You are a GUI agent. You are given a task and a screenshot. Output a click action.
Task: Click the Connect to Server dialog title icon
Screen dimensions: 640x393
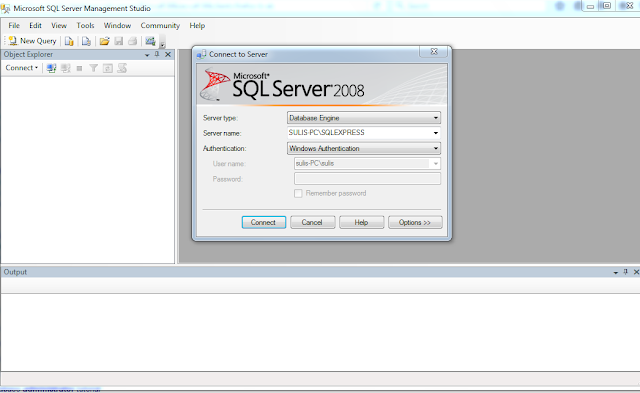201,55
